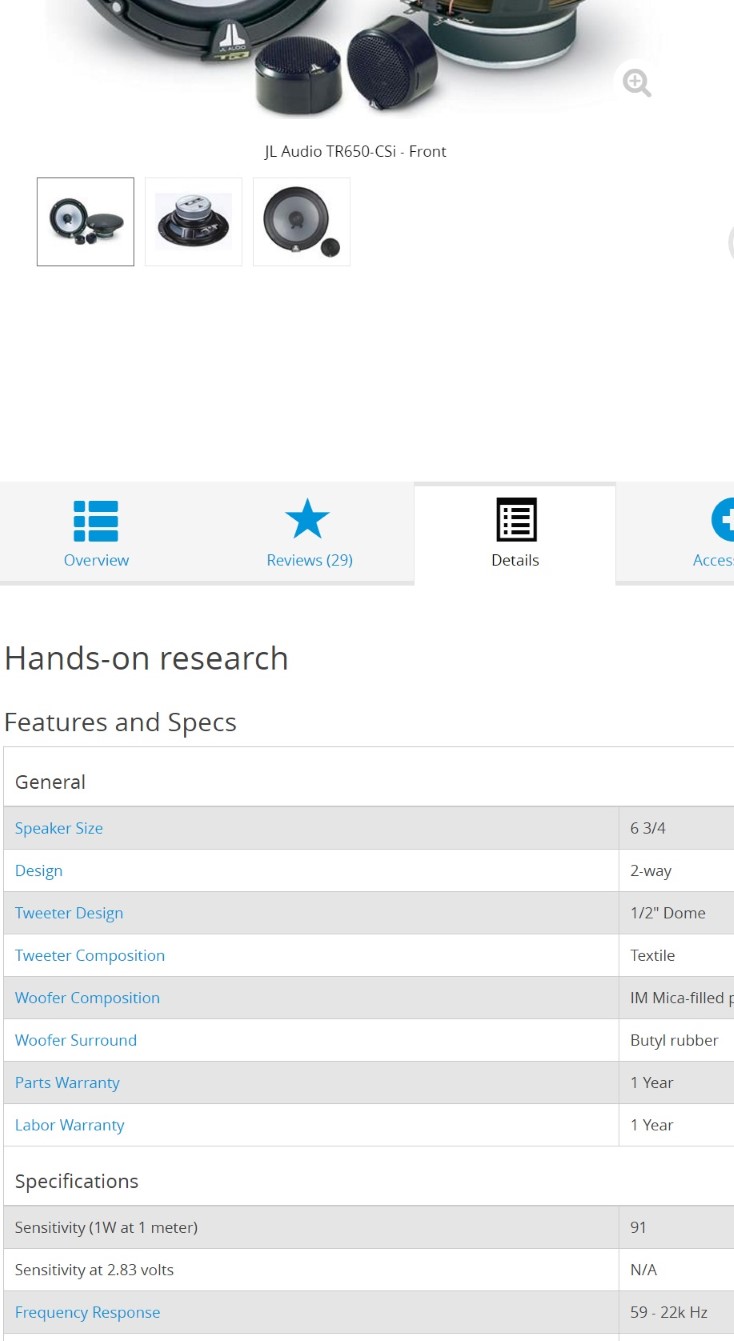Click the Accessories plus icon
The width and height of the screenshot is (734, 1341).
pyautogui.click(x=723, y=520)
